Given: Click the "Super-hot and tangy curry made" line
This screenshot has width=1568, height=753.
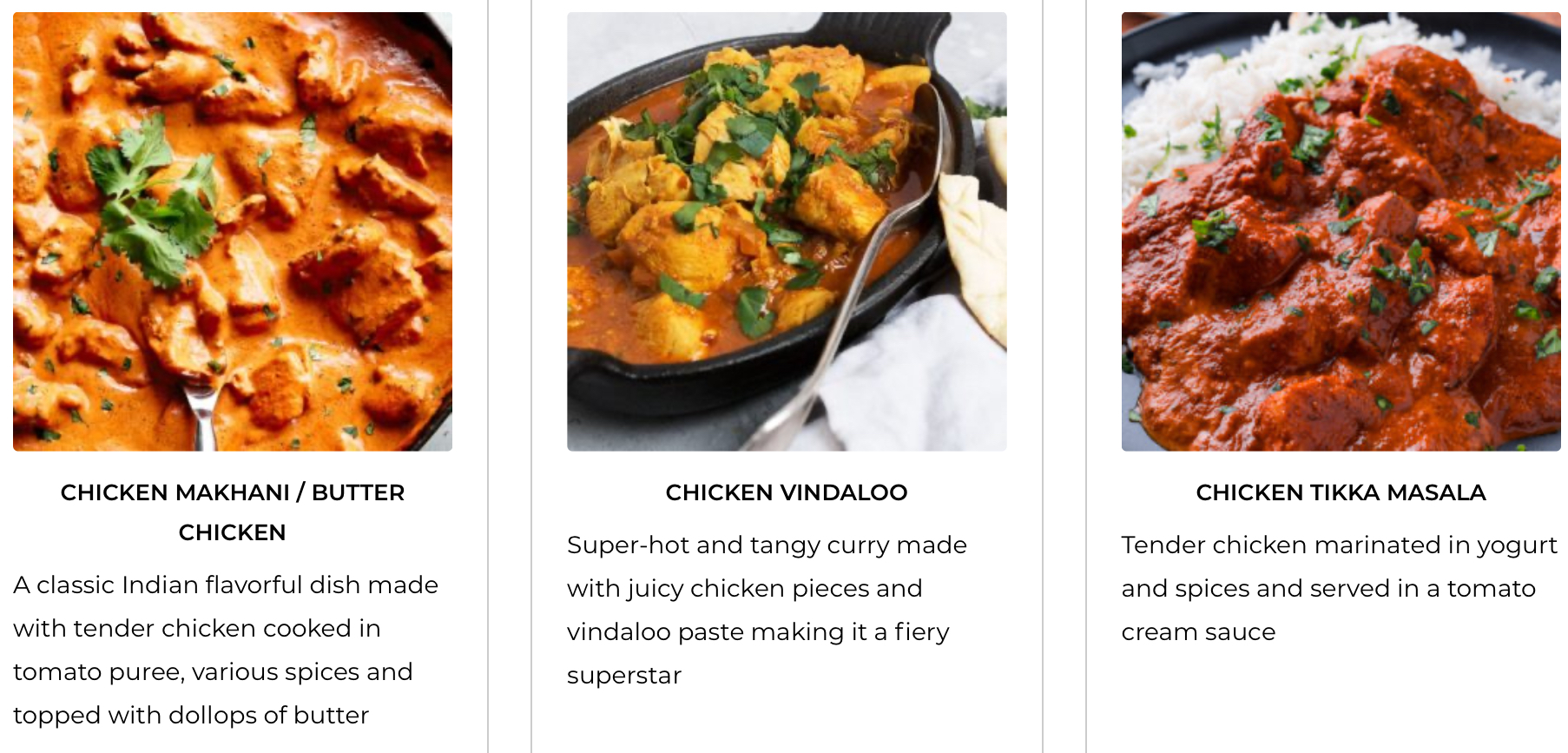Looking at the screenshot, I should pos(767,545).
